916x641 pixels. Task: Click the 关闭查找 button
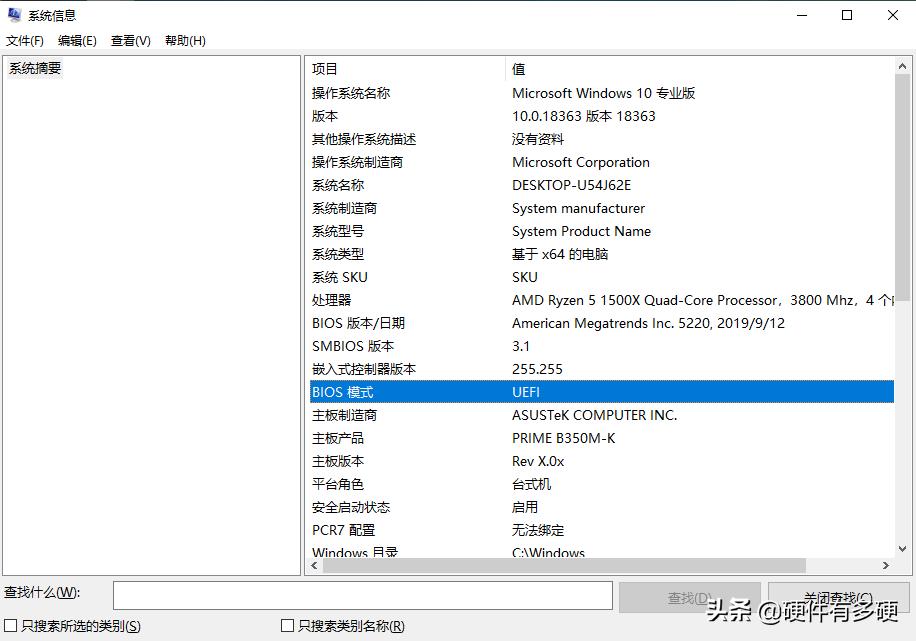840,596
